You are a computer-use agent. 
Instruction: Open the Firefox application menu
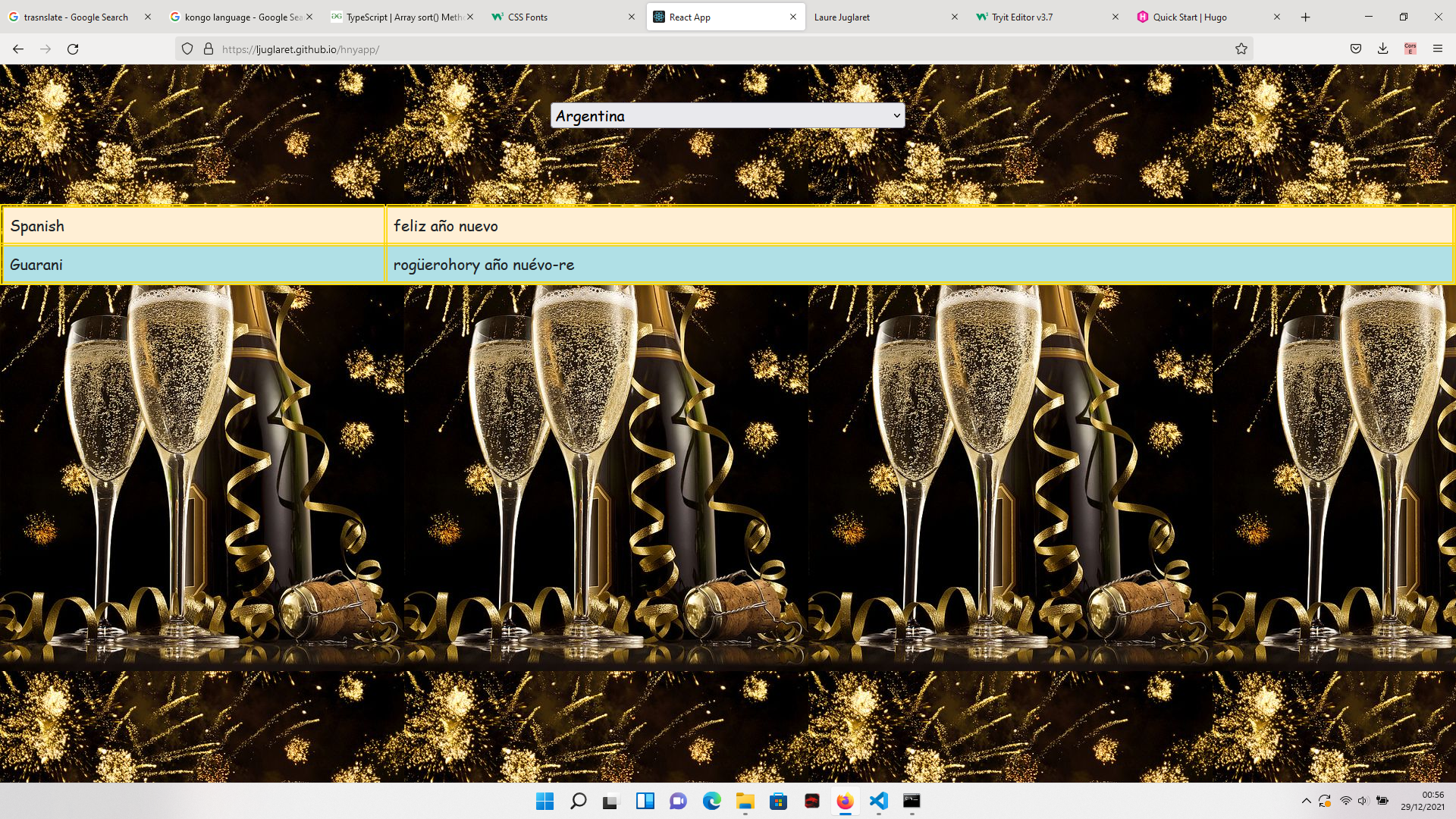(x=1437, y=49)
